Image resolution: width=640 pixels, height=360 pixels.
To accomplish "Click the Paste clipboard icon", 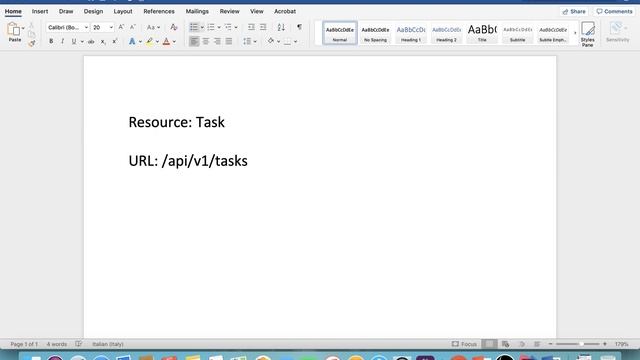I will click(x=13, y=29).
